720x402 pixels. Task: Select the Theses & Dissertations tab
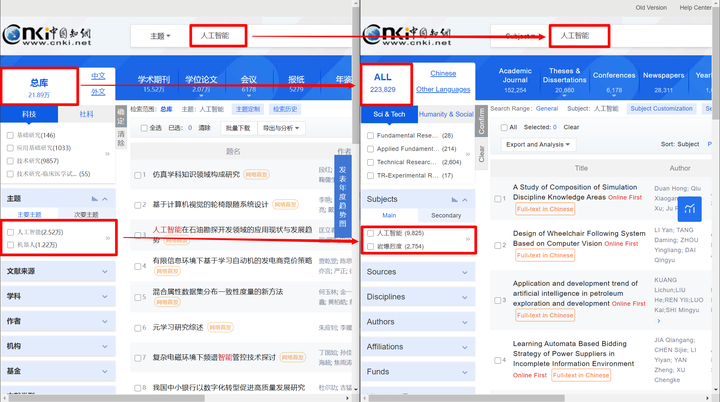click(x=564, y=79)
